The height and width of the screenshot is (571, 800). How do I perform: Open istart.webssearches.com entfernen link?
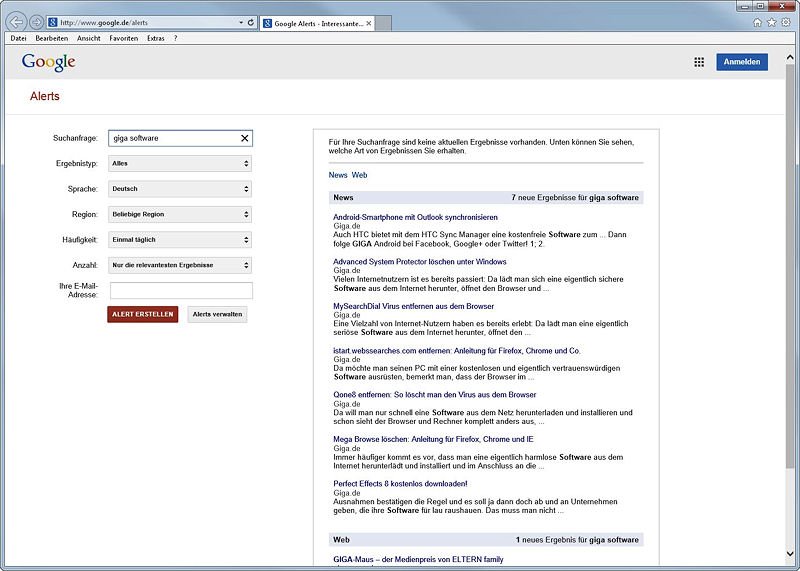pyautogui.click(x=457, y=351)
